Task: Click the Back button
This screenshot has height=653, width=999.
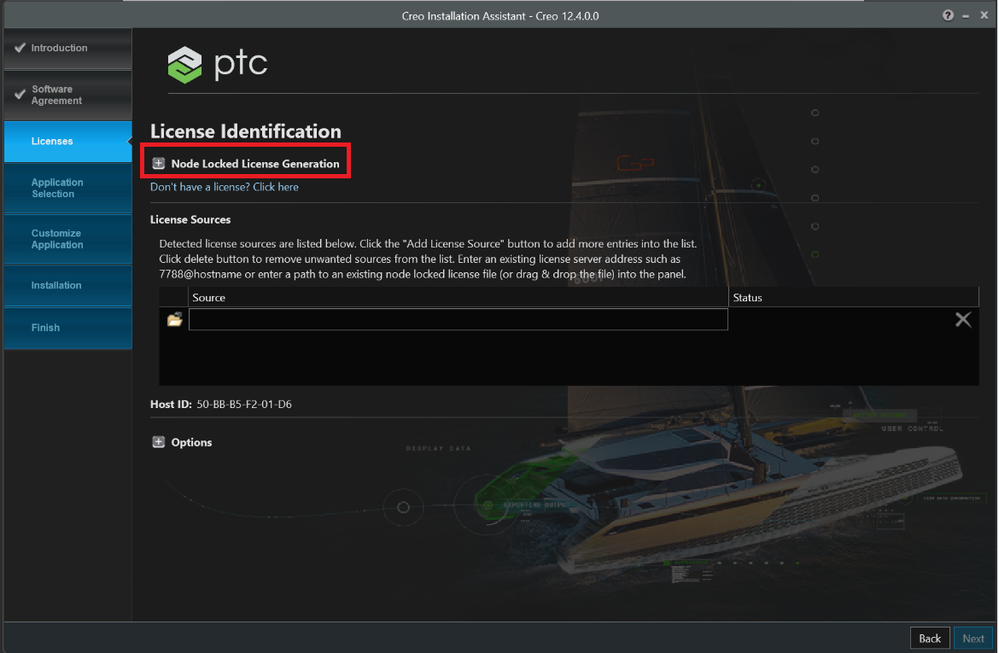Action: pyautogui.click(x=930, y=638)
